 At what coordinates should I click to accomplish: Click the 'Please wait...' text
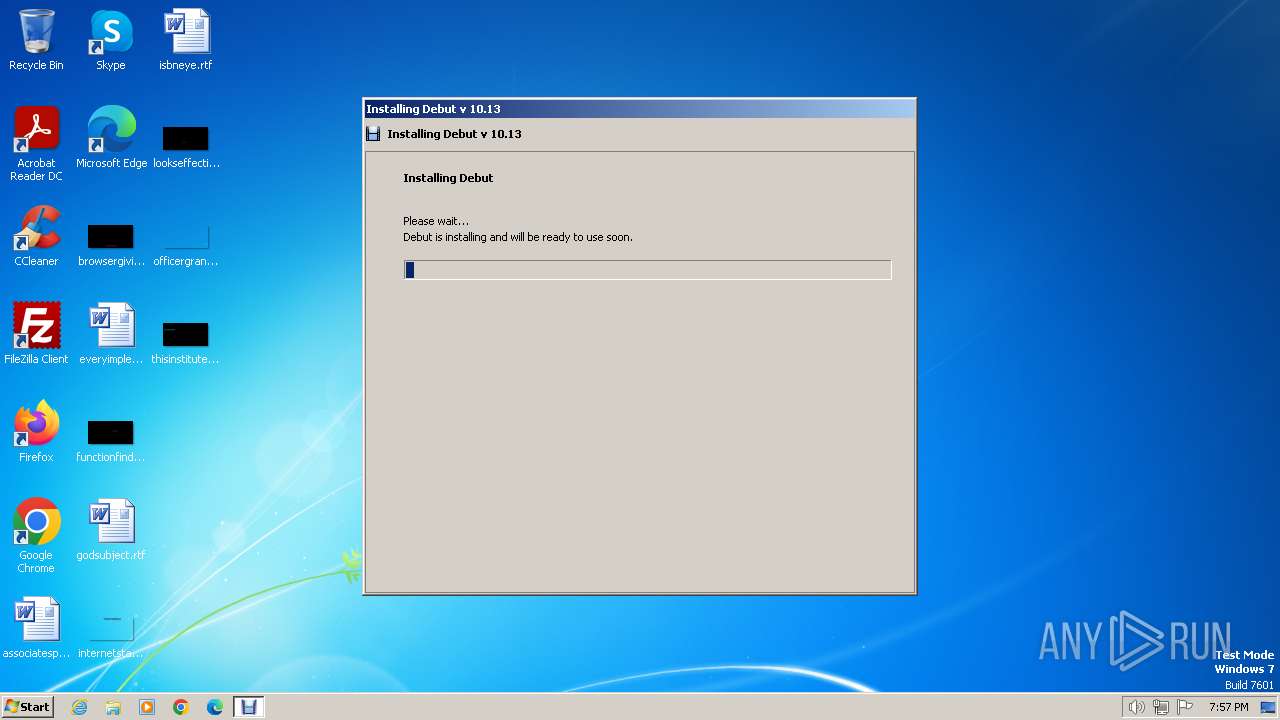pos(436,221)
